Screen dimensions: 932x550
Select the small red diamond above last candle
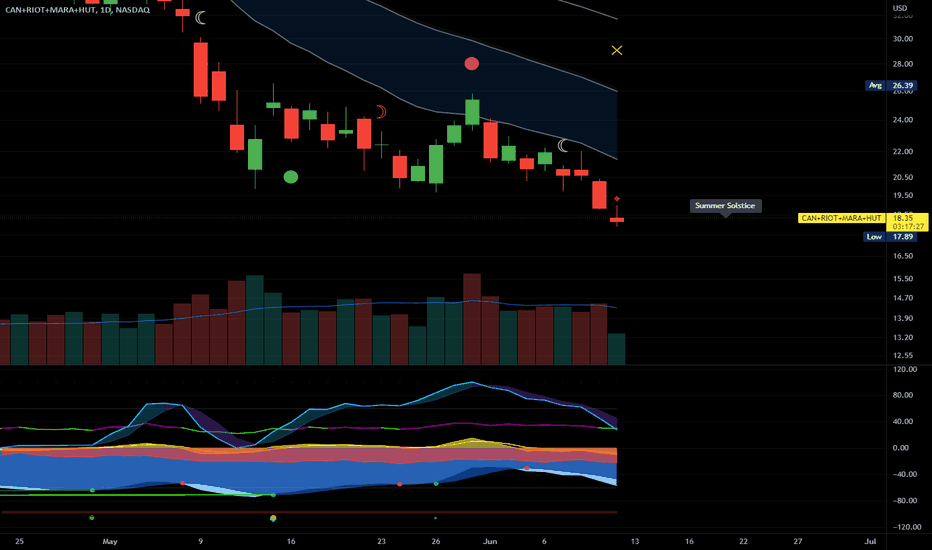pos(617,199)
